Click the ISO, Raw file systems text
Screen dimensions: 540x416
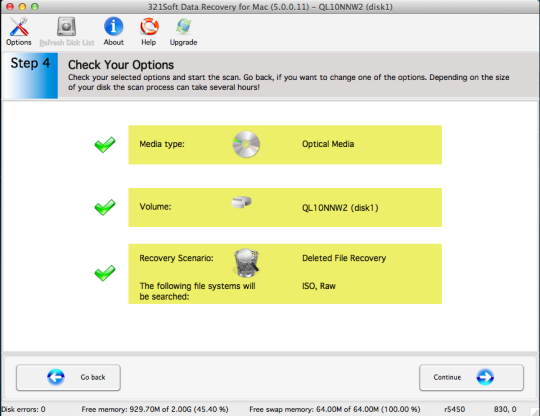tap(319, 286)
